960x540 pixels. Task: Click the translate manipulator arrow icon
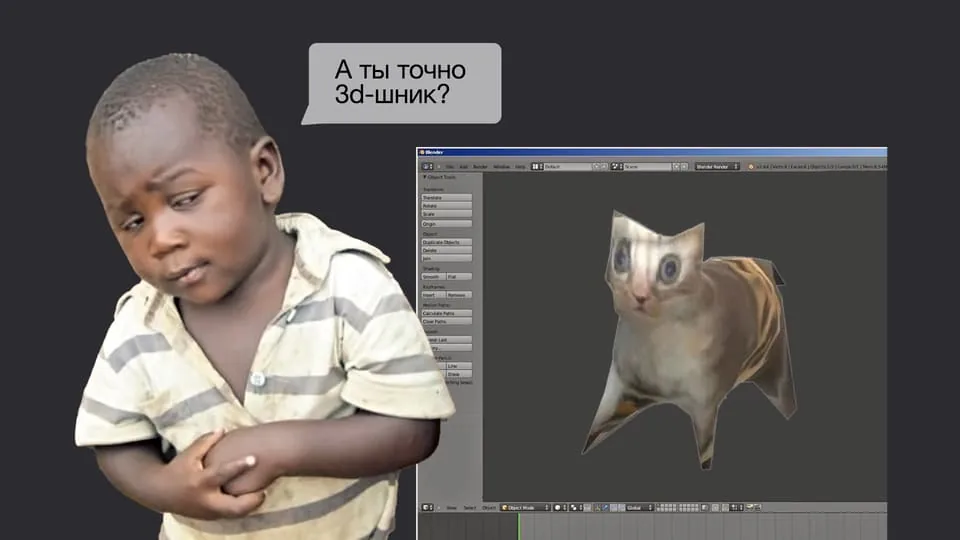(x=606, y=508)
